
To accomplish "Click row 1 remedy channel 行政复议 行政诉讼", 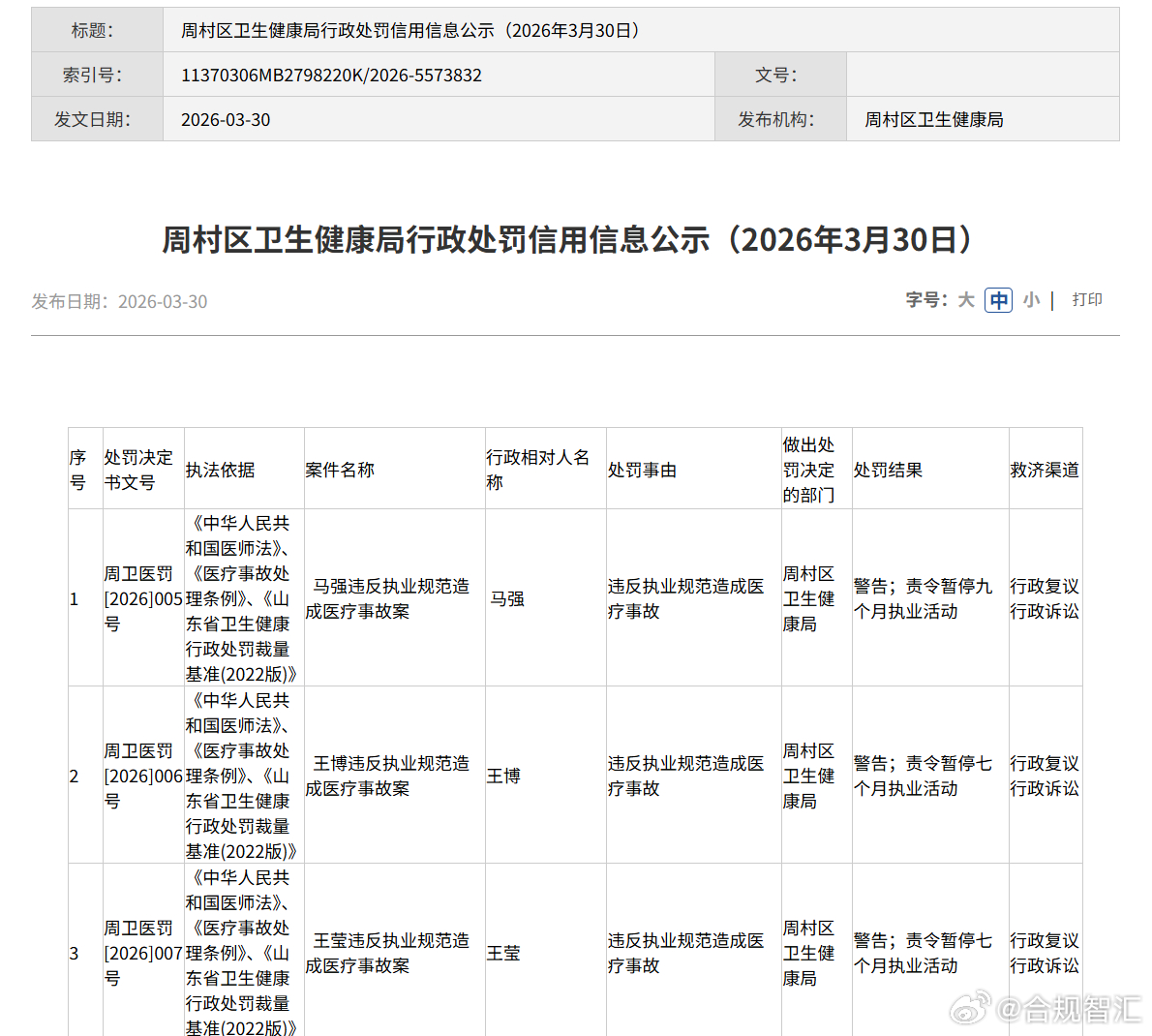I will coord(1045,598).
